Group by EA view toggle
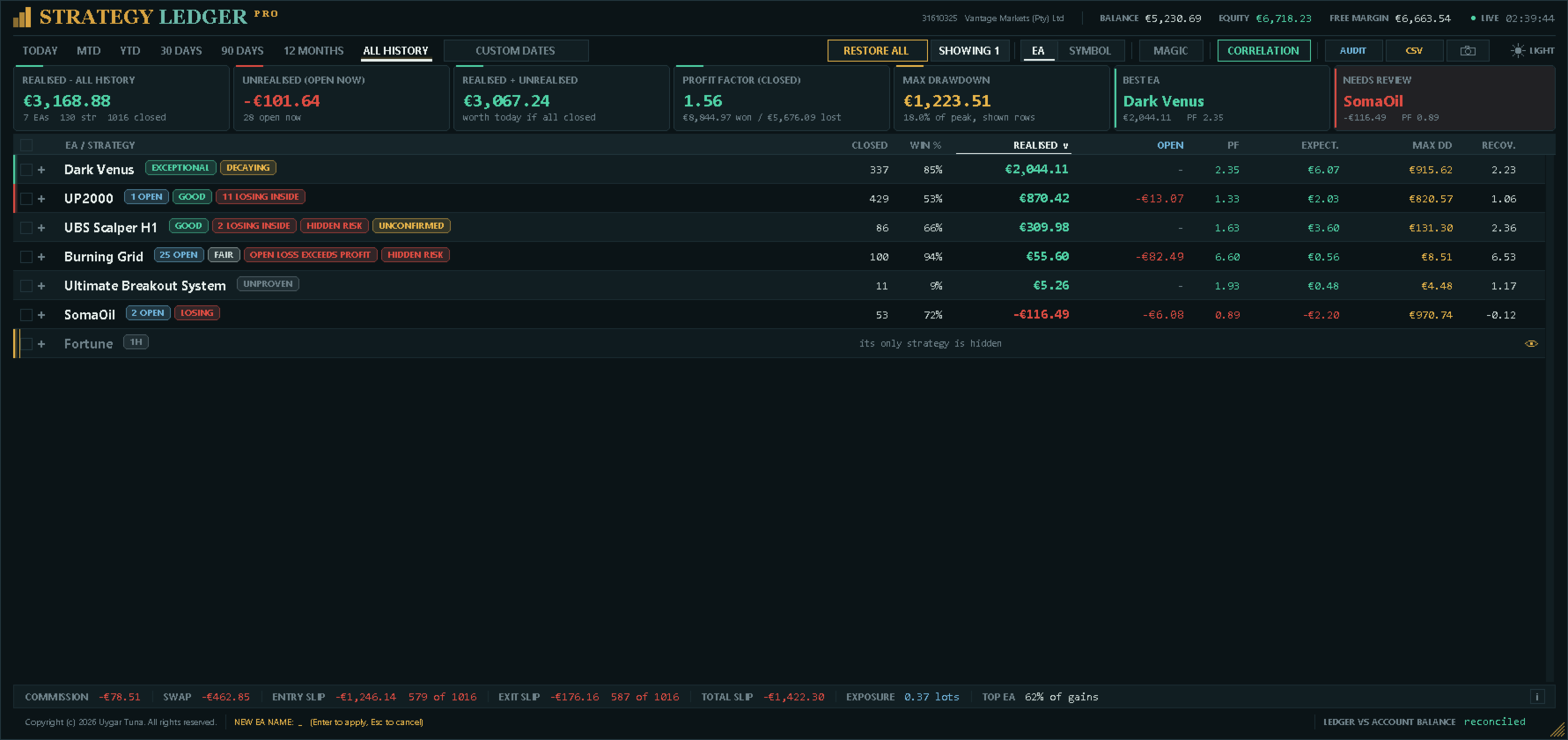Viewport: 1568px width, 740px height. coord(1038,51)
